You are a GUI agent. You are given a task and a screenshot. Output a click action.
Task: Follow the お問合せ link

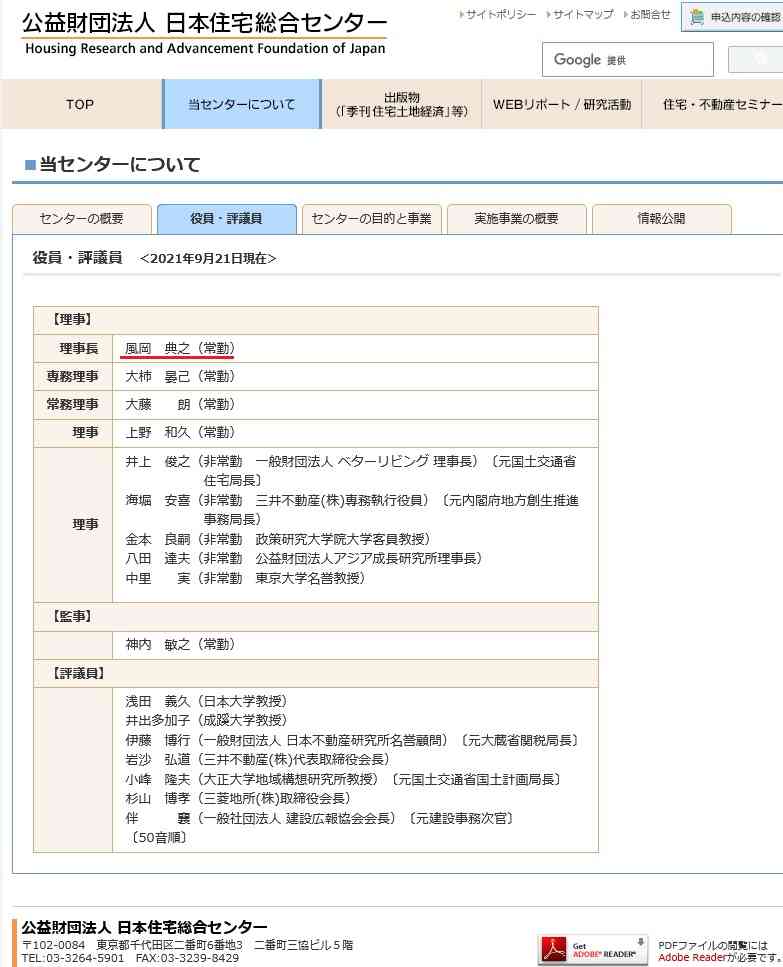click(649, 14)
